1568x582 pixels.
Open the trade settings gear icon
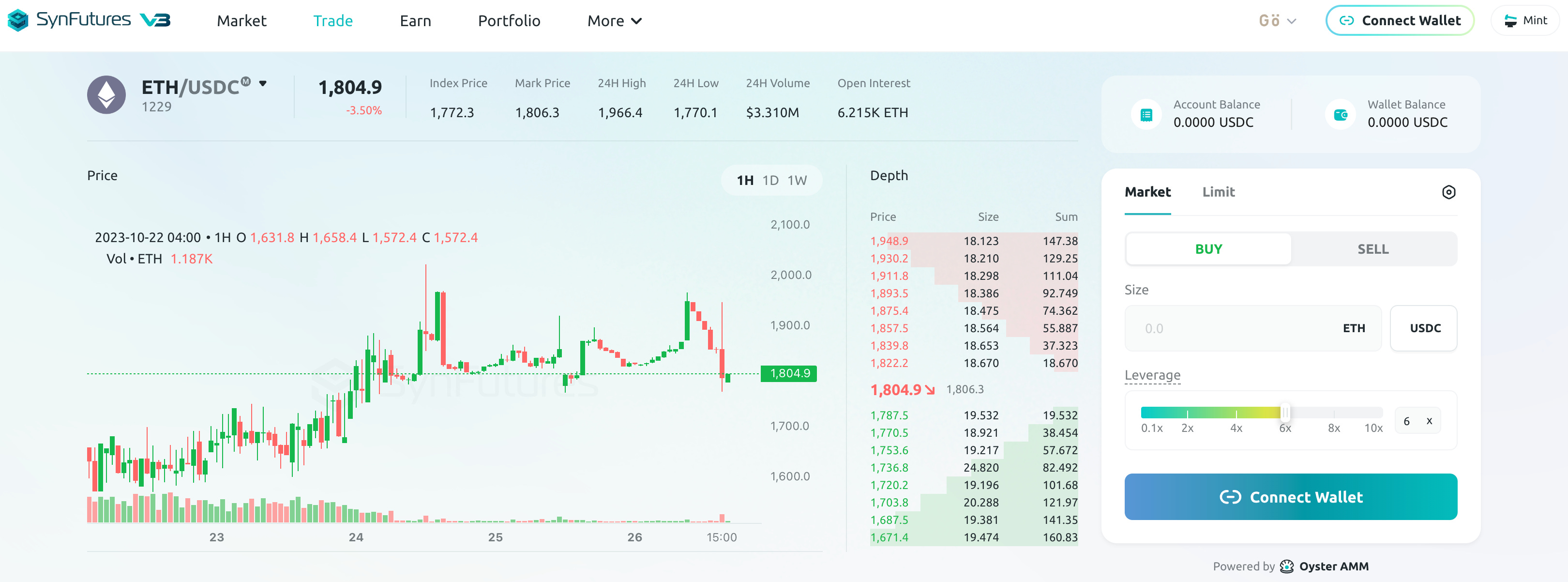pyautogui.click(x=1449, y=192)
